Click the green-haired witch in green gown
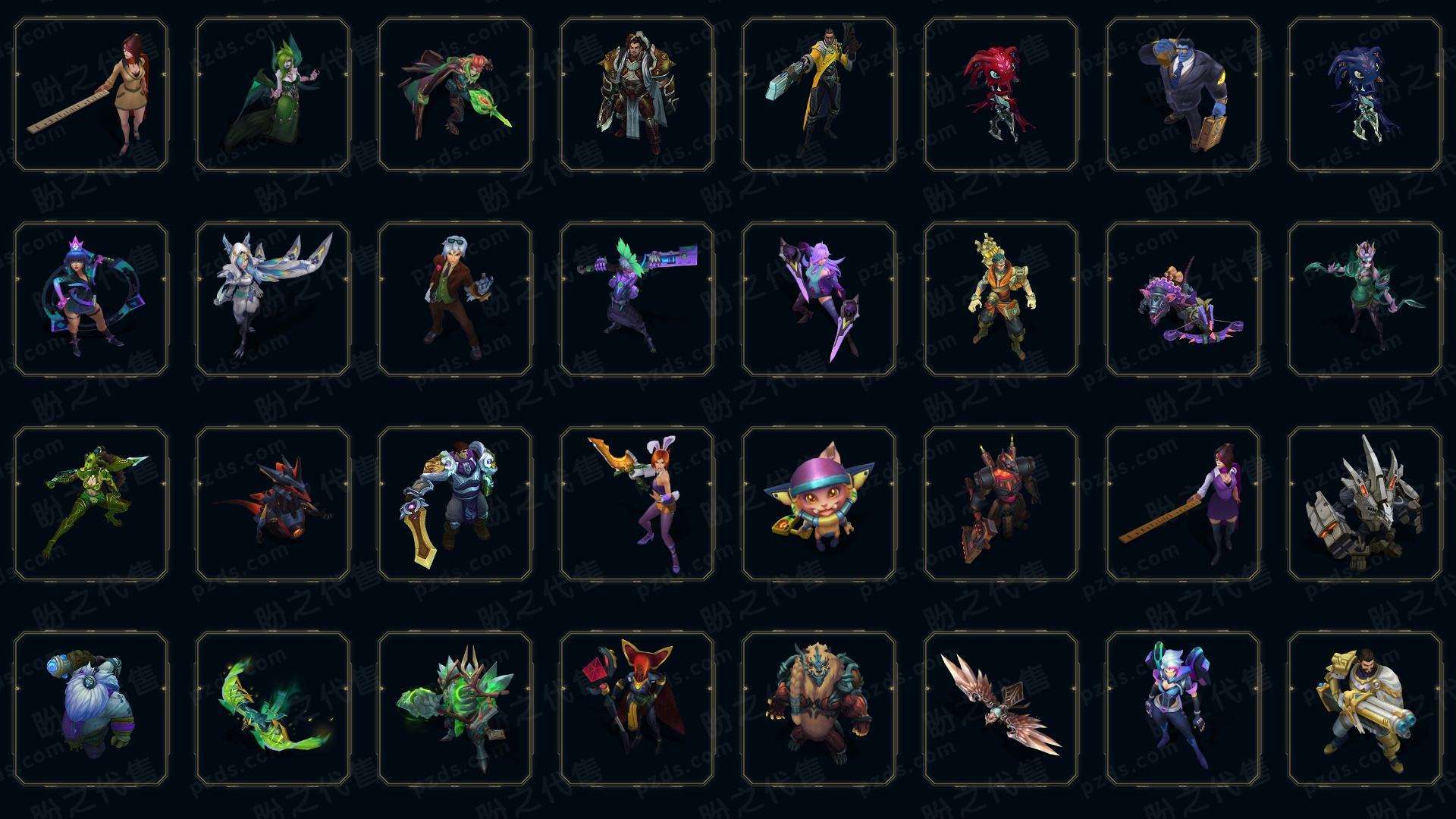1456x819 pixels. (273, 94)
